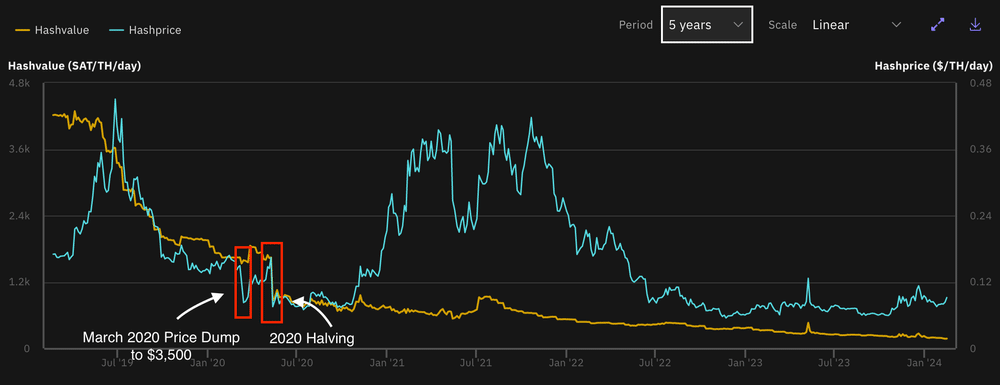Download the chart data
The width and height of the screenshot is (1000, 385).
974,25
